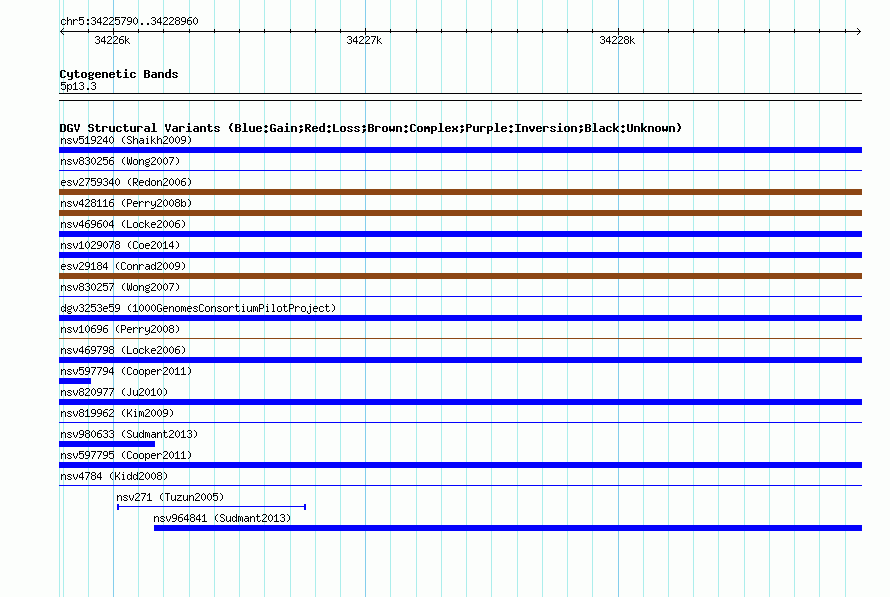Click the DGV Structural Variants track title
This screenshot has width=890, height=597.
click(x=371, y=128)
